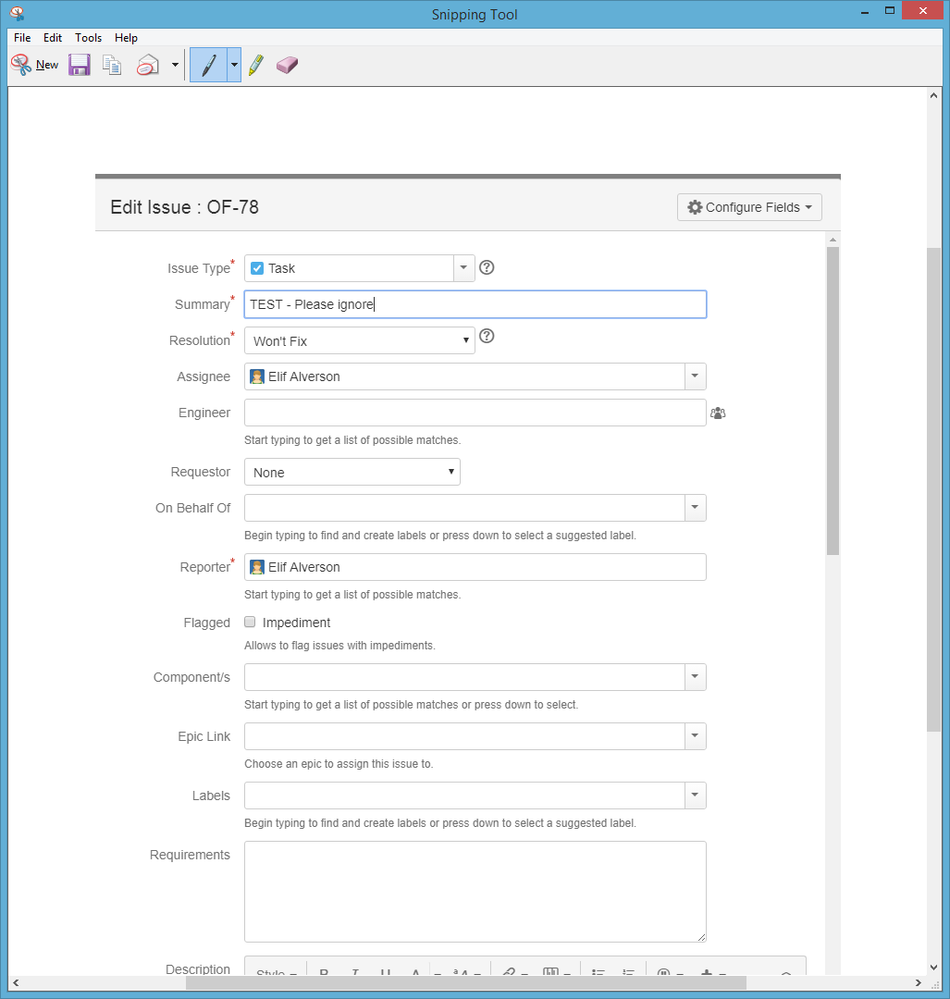Open the Resolution Won't Fix dropdown
950x999 pixels.
click(359, 341)
